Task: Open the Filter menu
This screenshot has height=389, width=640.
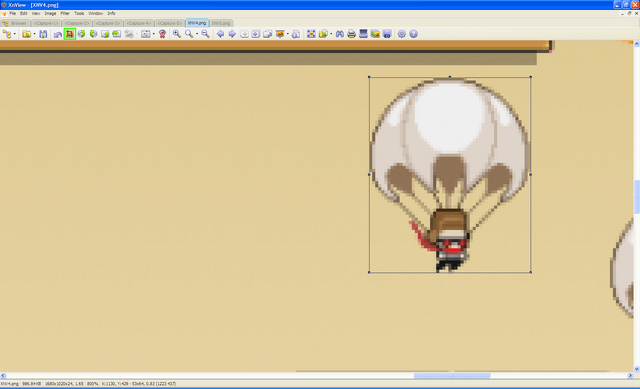Action: pos(65,13)
